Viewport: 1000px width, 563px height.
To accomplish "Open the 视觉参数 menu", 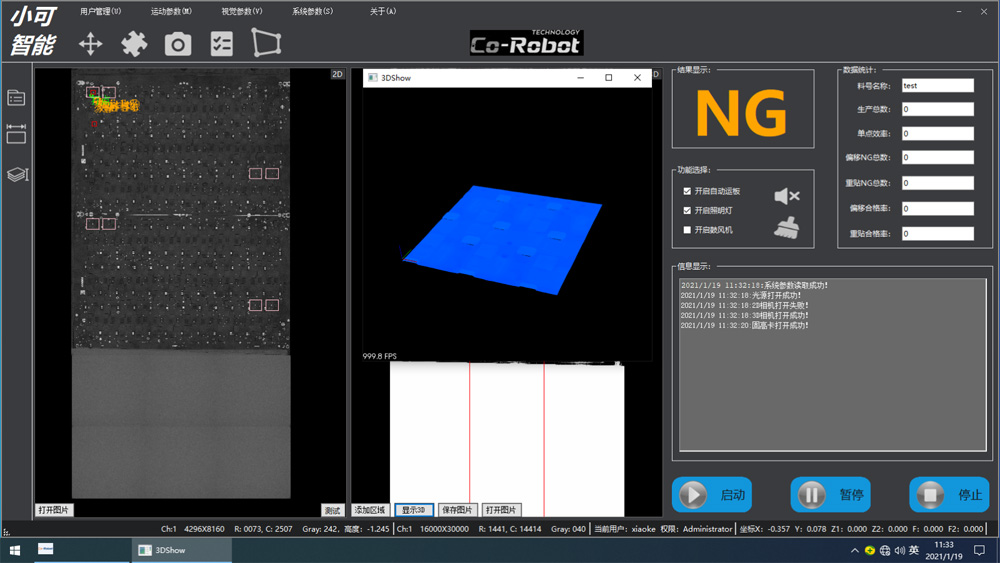I will [241, 12].
